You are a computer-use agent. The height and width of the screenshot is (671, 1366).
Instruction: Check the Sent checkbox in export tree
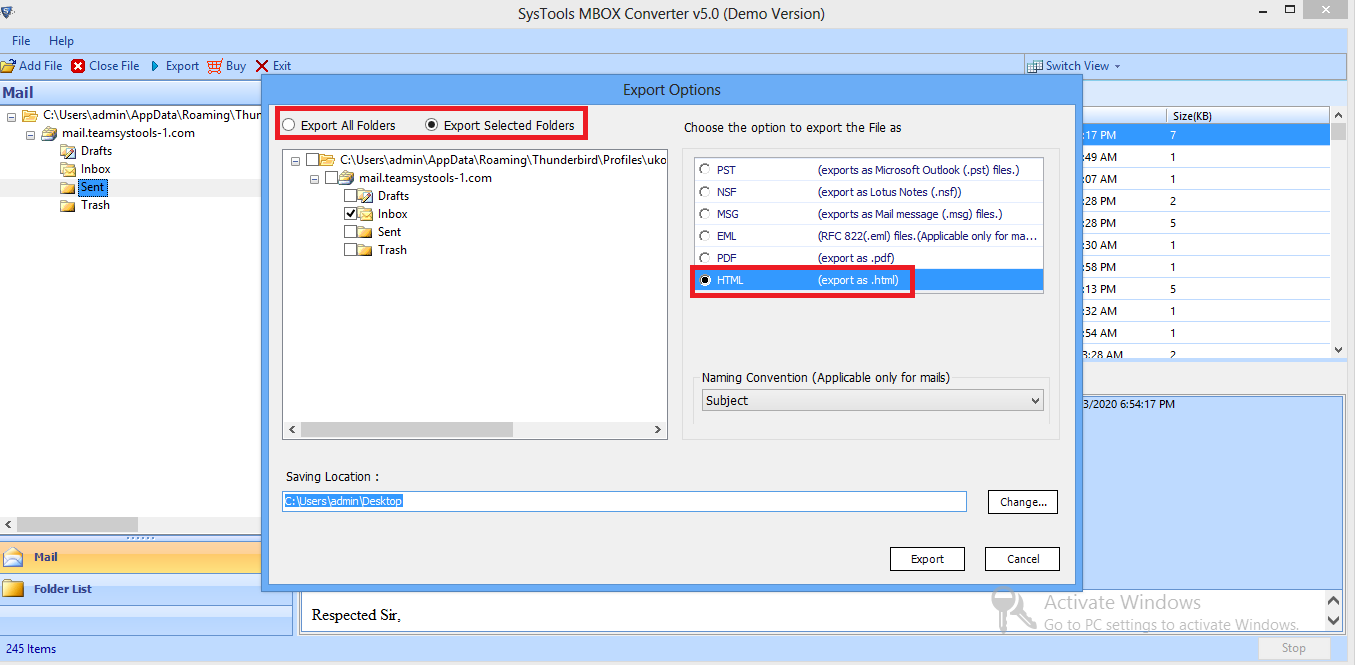351,232
